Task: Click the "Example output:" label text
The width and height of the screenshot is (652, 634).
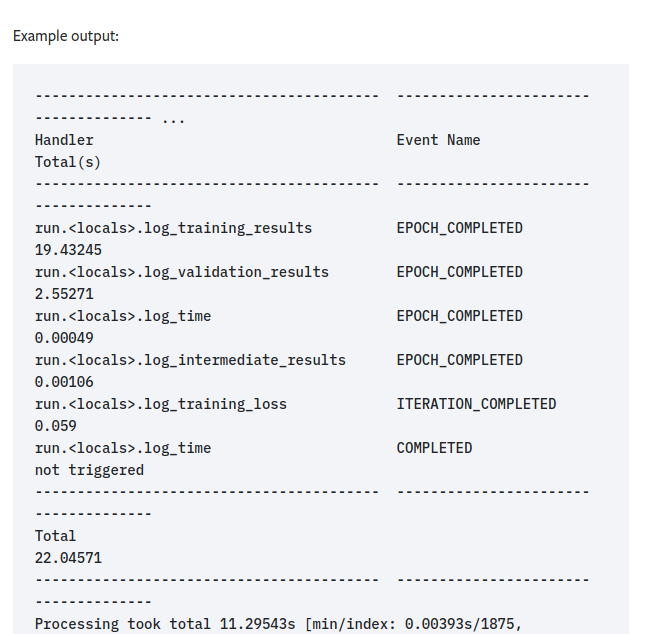Action: coord(65,36)
